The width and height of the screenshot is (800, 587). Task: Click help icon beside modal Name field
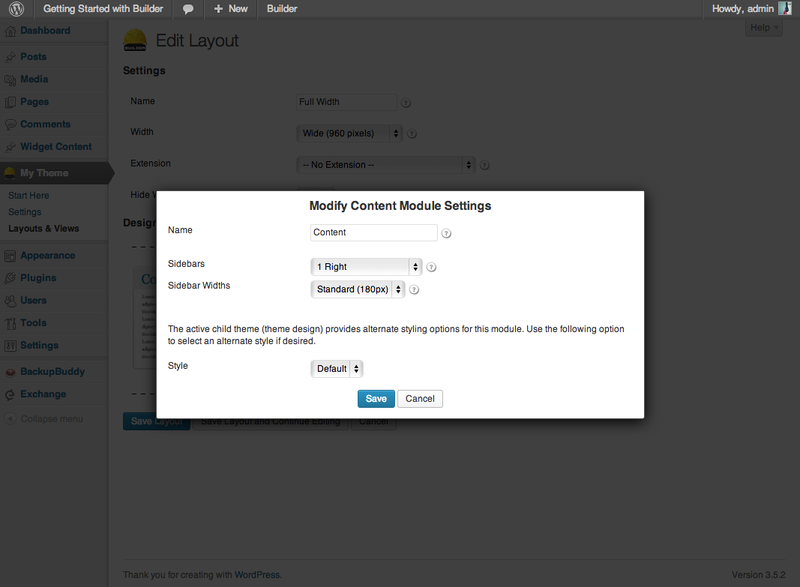(446, 234)
